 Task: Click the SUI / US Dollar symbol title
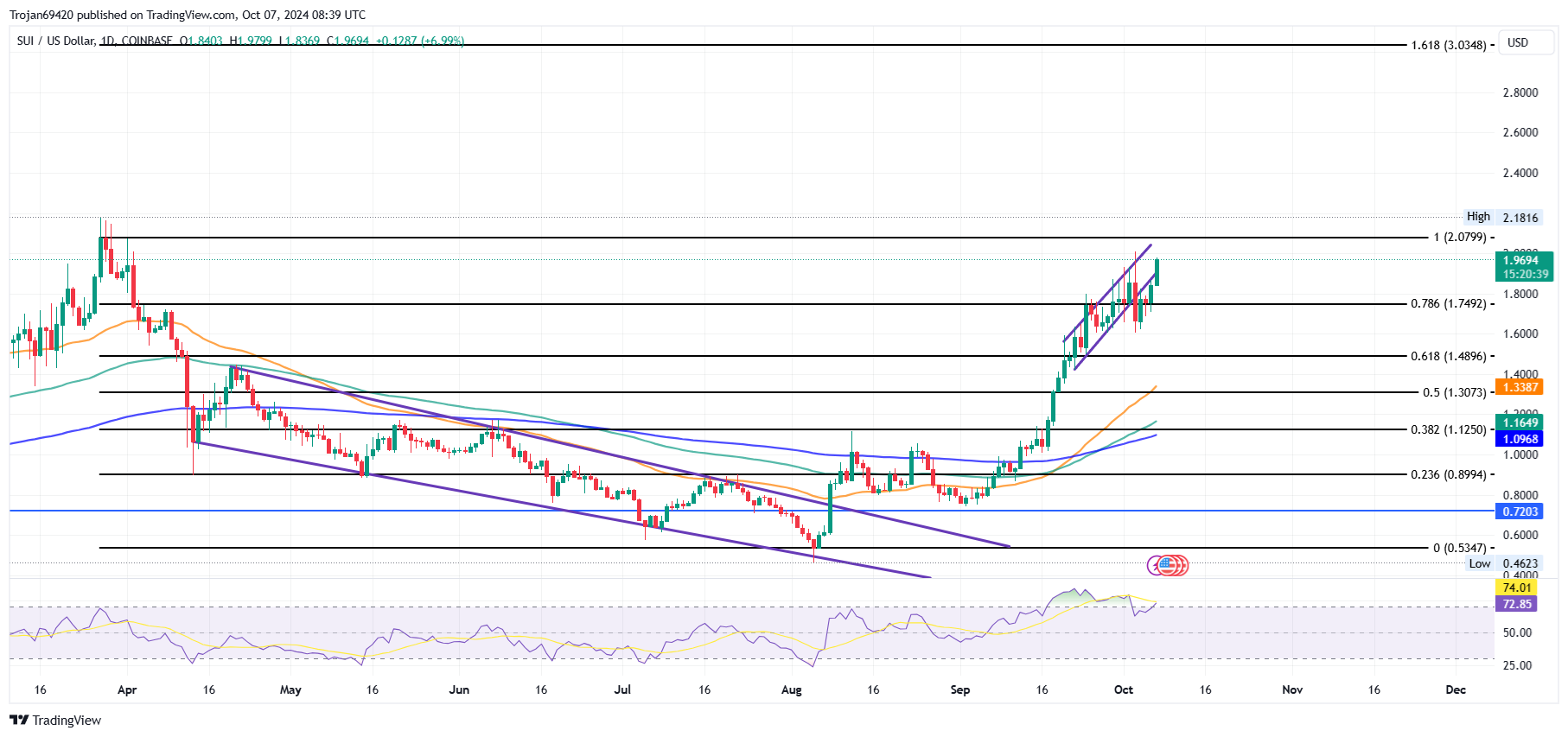55,41
